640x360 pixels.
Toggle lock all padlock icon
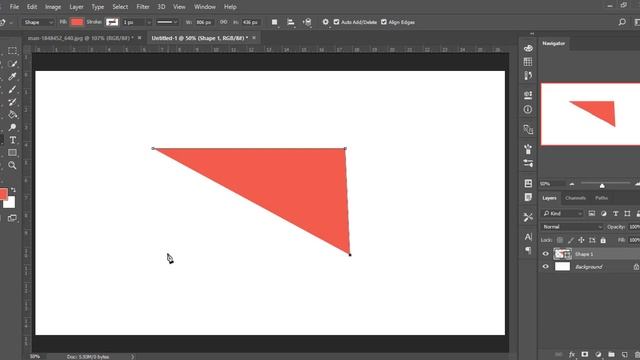coord(603,240)
